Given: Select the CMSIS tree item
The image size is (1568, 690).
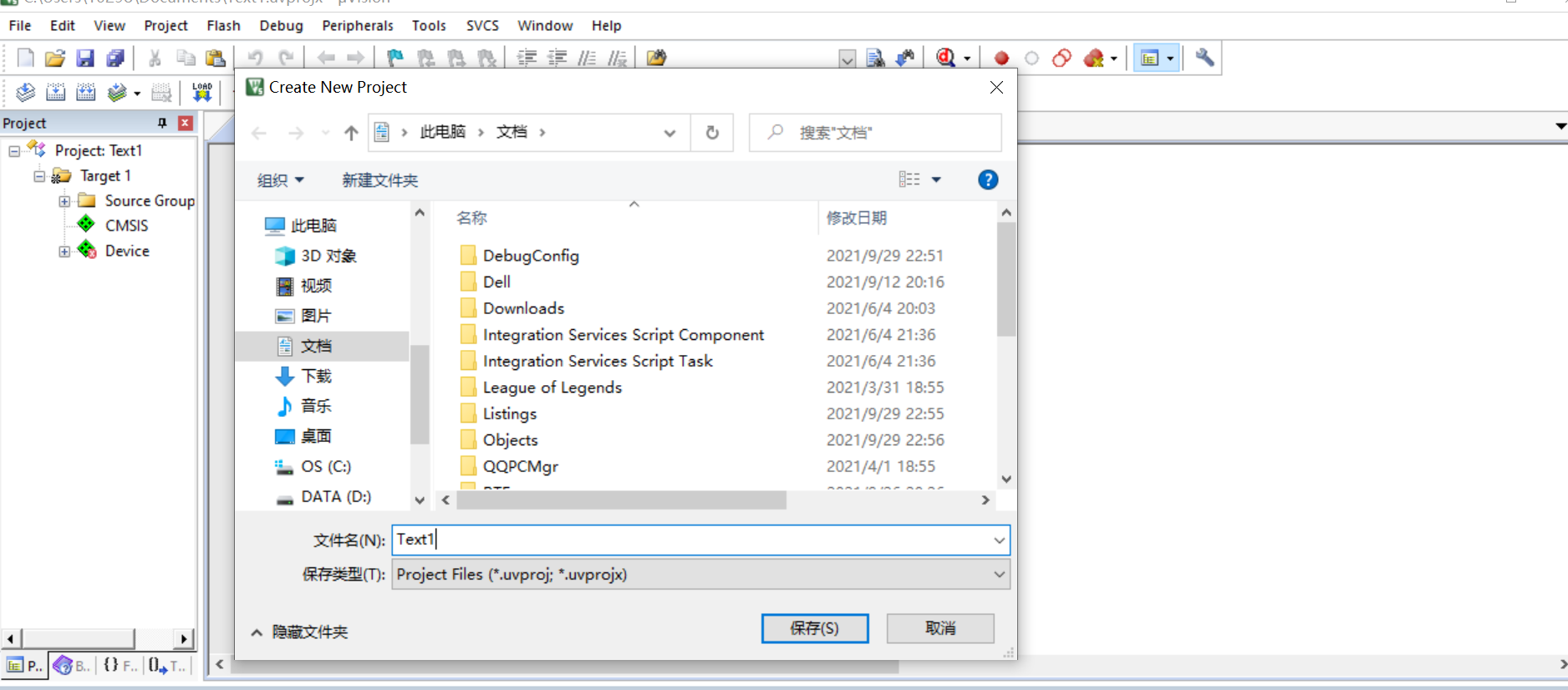Looking at the screenshot, I should pyautogui.click(x=126, y=226).
